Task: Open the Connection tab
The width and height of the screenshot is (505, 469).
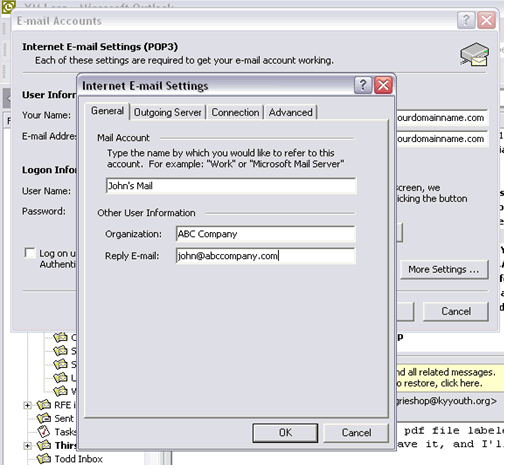Action: pyautogui.click(x=235, y=112)
